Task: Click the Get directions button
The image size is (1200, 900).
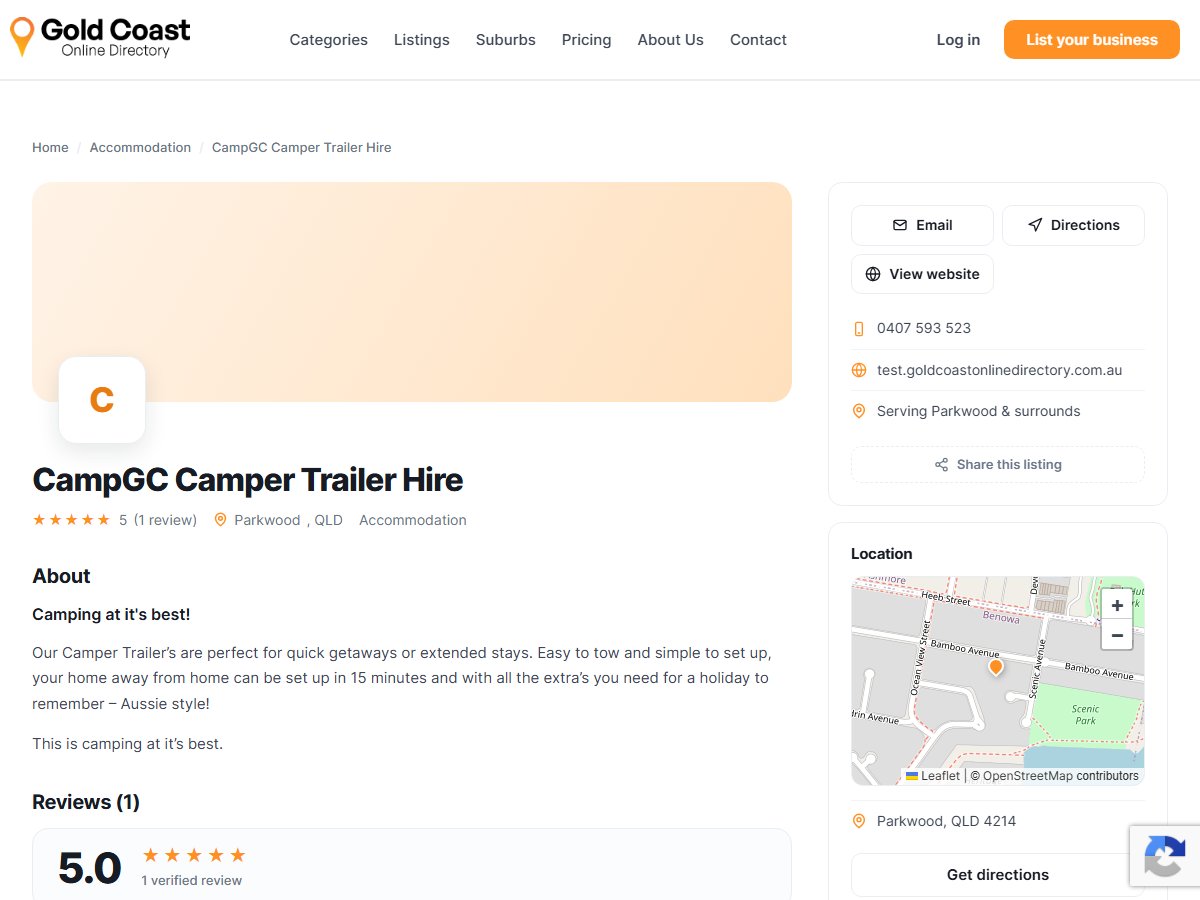Action: click(x=998, y=874)
